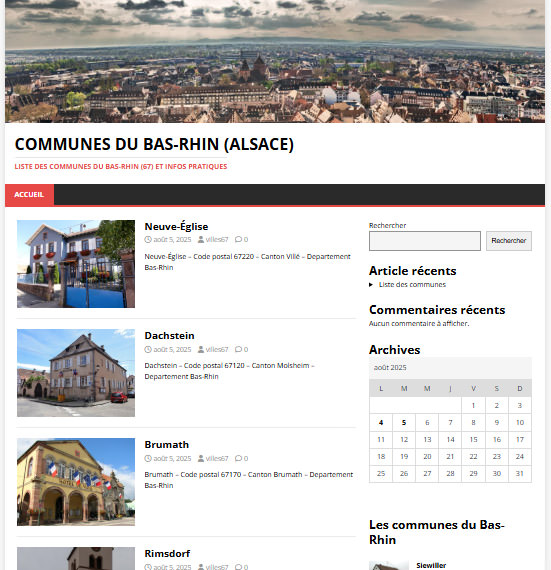This screenshot has width=551, height=570.
Task: Open the août 5, 2025 date on Dachstein
Action: click(172, 349)
